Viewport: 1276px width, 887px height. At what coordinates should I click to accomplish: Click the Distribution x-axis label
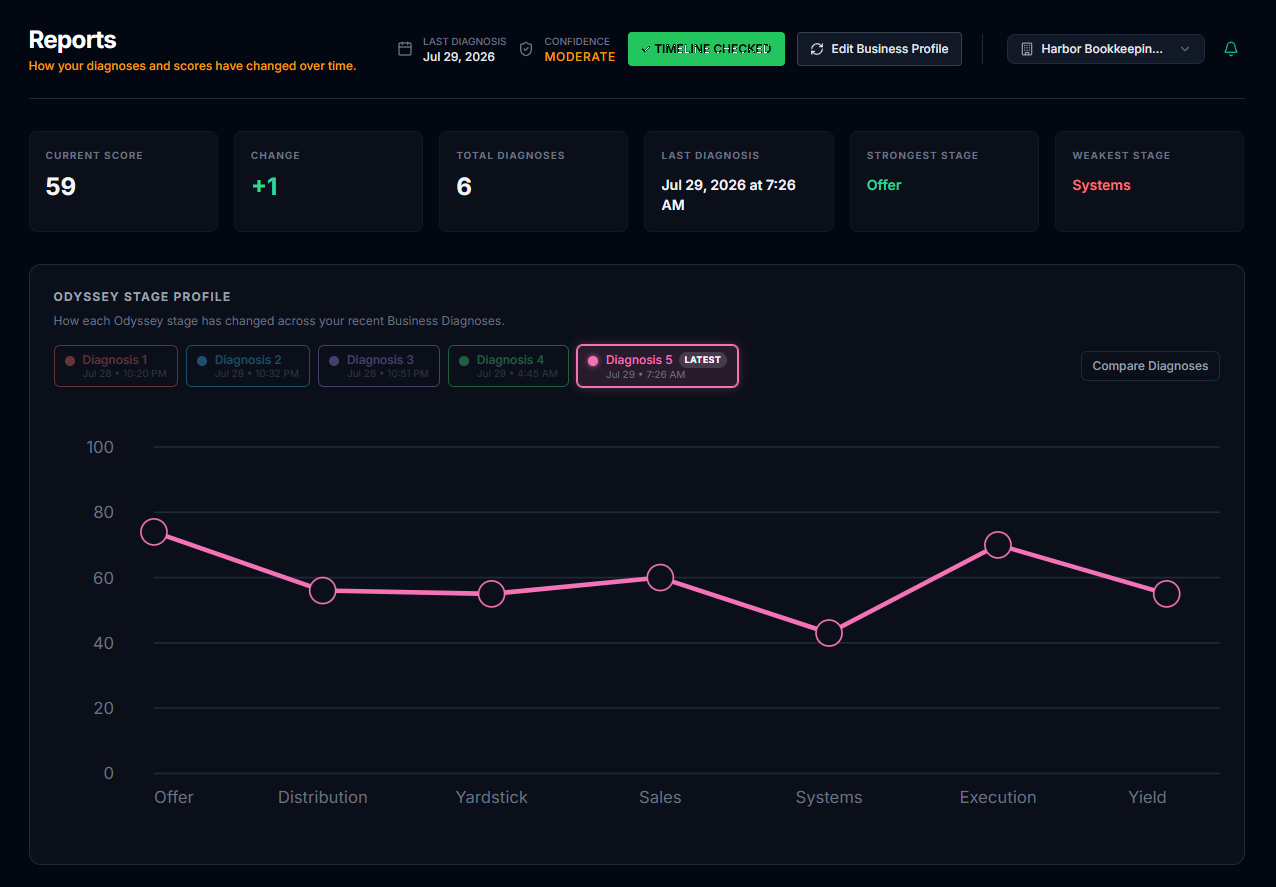(x=323, y=797)
